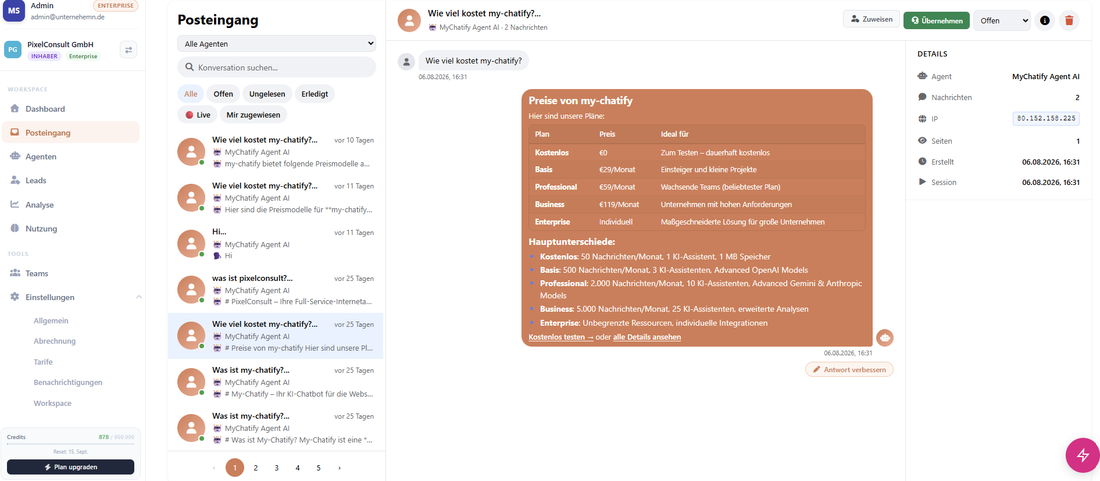Click the alle Details ansehen link
The height and width of the screenshot is (481, 1100).
click(647, 337)
